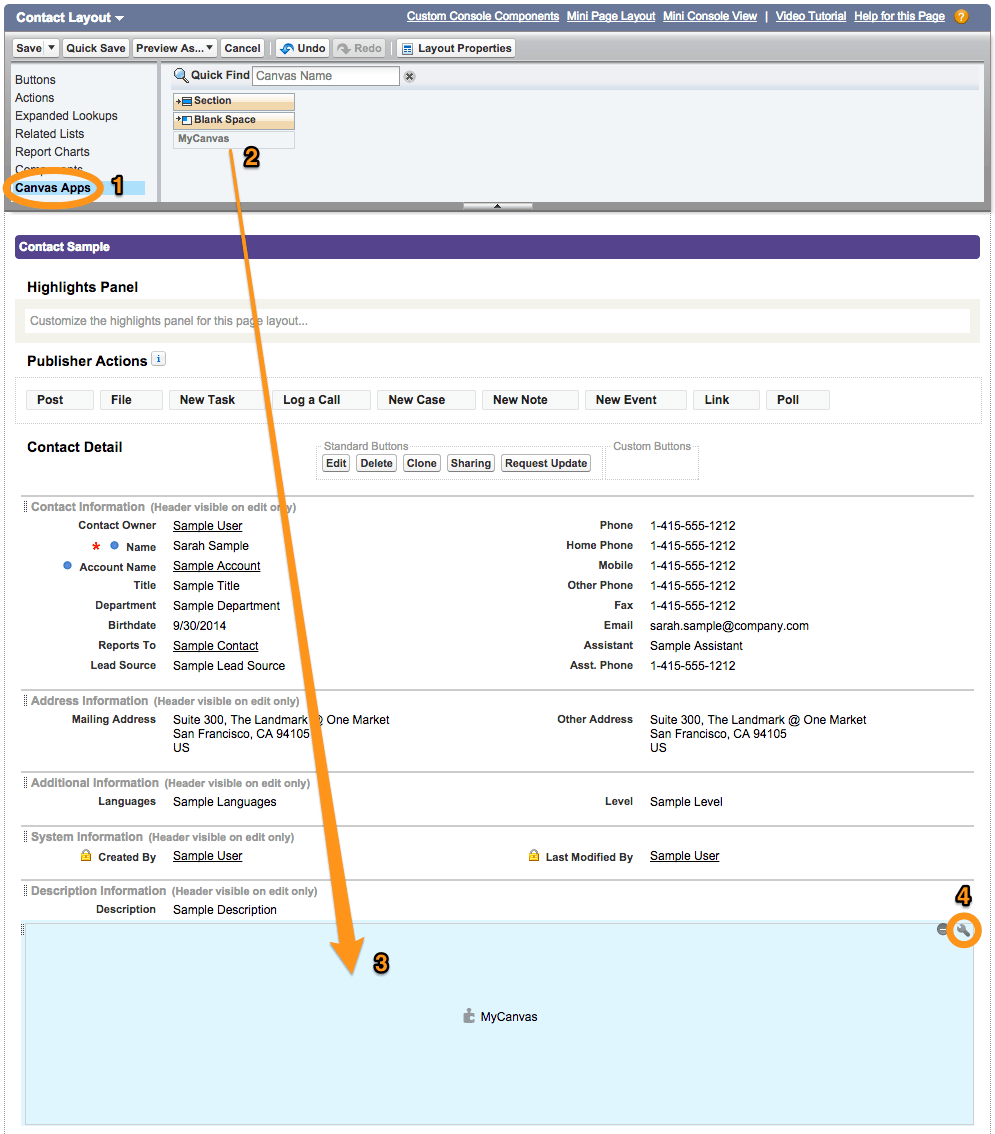995x1134 pixels.
Task: Remove MyCanvas using the minus icon
Action: pyautogui.click(x=940, y=929)
